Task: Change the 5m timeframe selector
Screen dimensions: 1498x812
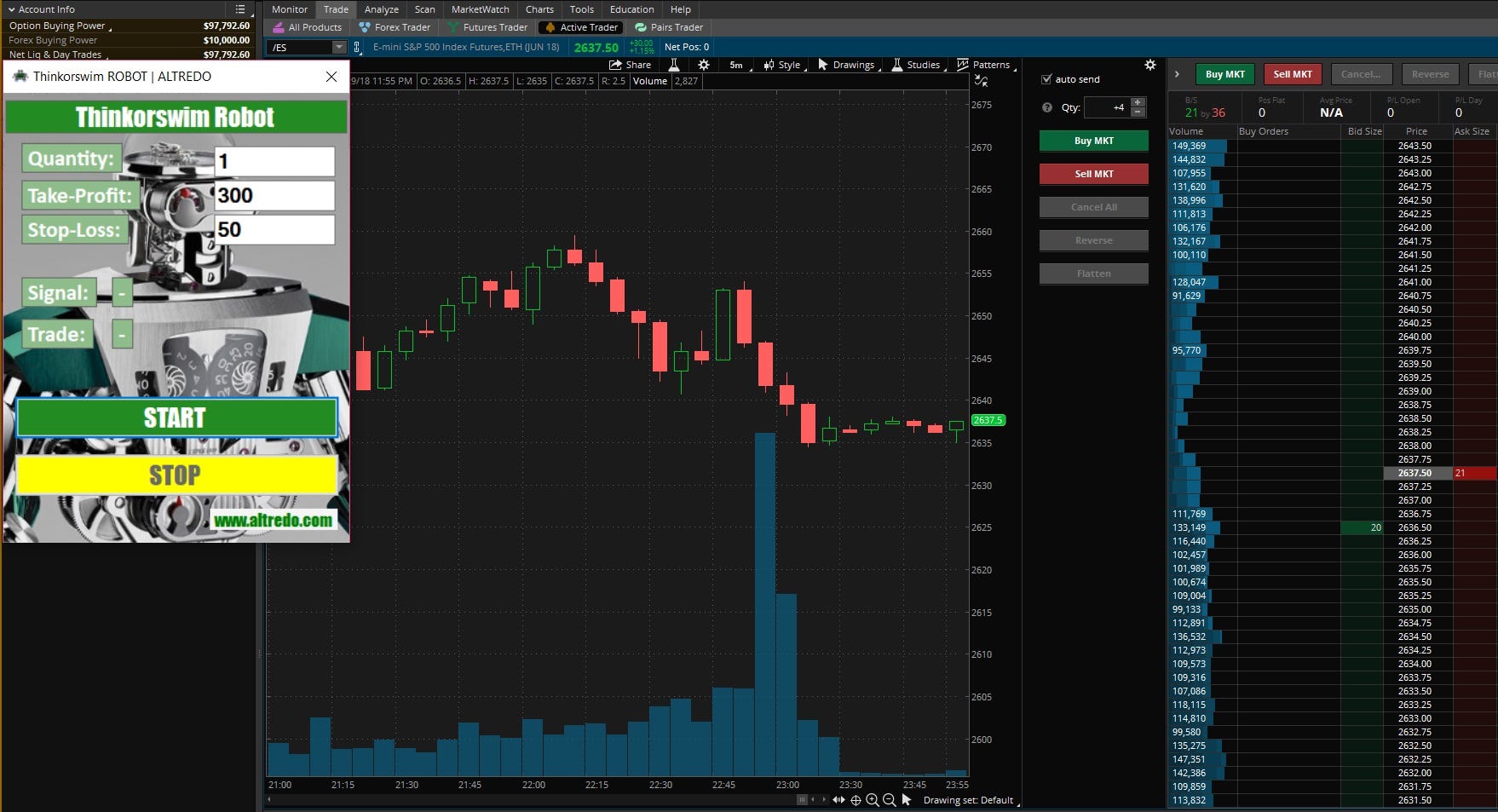Action: click(738, 65)
